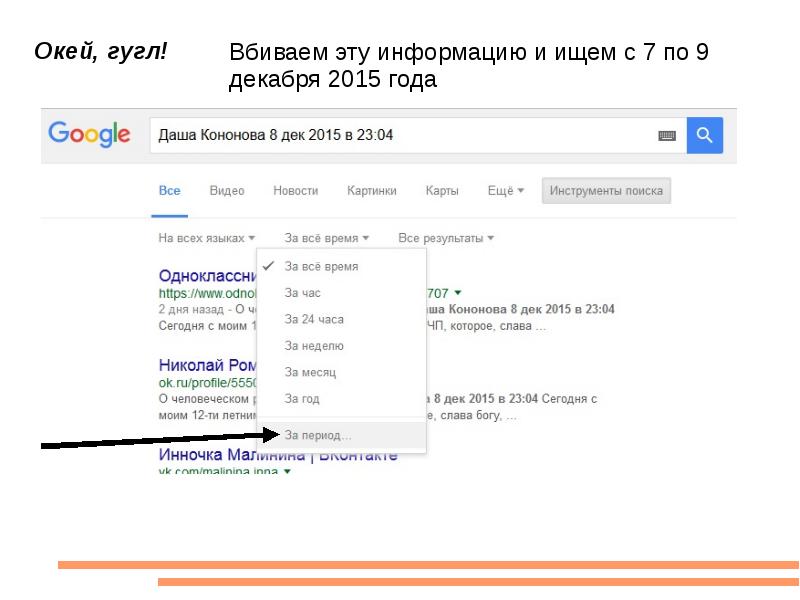Collapse the За всё время filter dropdown
This screenshot has width=800, height=600.
[x=327, y=238]
